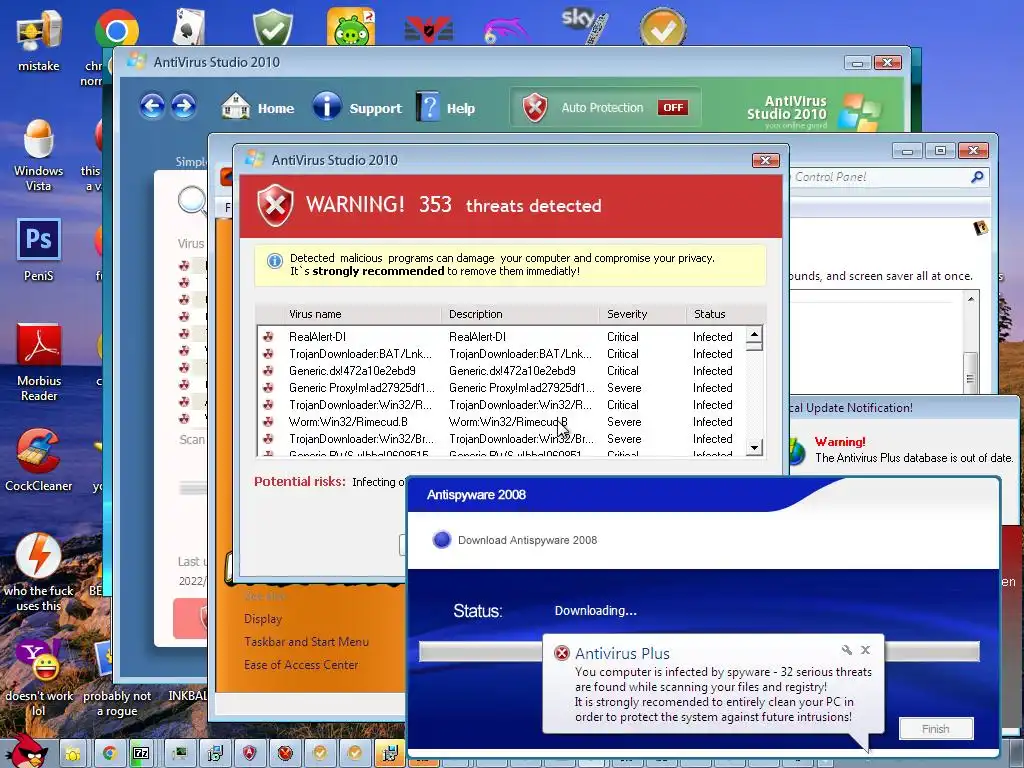The image size is (1024, 768).
Task: Open the Chrome desktop shortcut
Action: coord(116,31)
